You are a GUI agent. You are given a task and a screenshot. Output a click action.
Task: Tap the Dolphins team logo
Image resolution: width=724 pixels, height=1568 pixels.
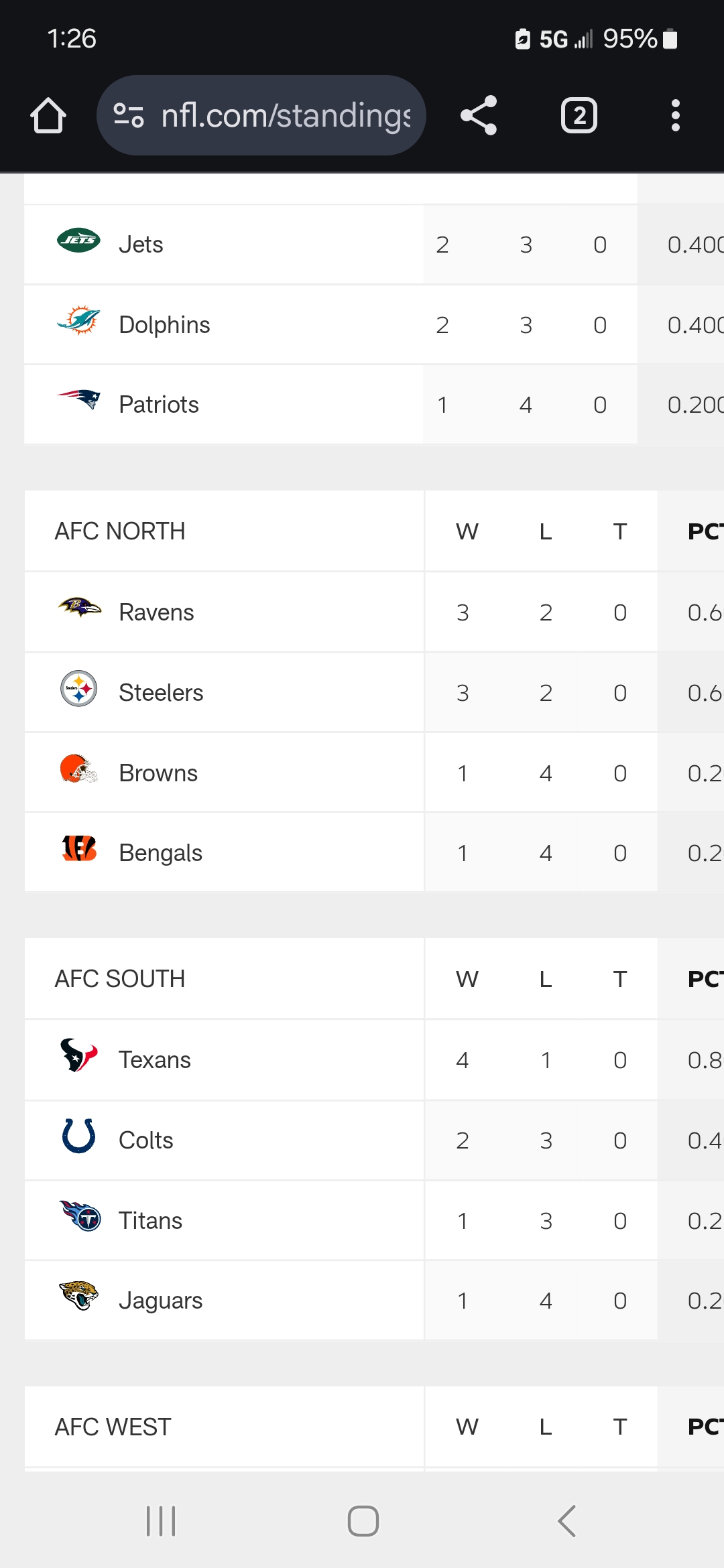point(79,320)
